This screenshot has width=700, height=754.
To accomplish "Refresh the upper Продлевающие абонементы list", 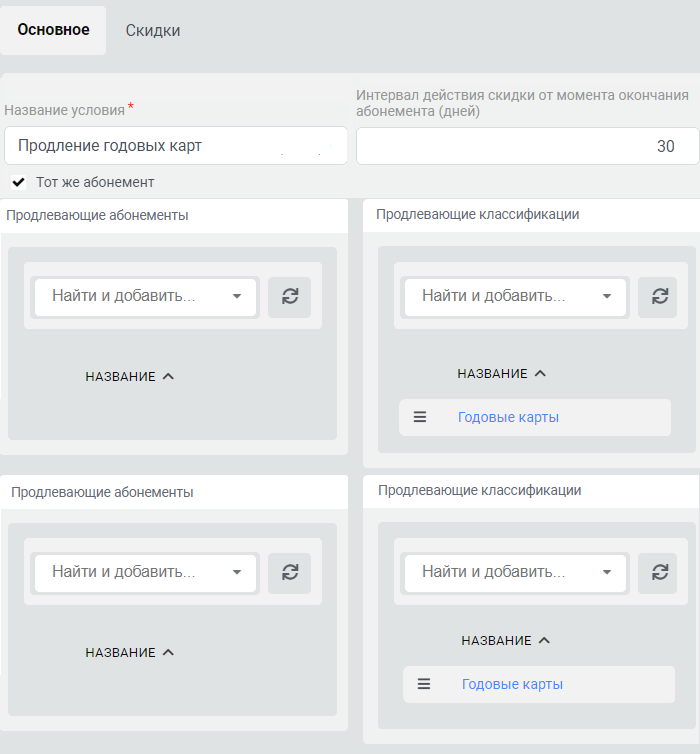I will [289, 297].
